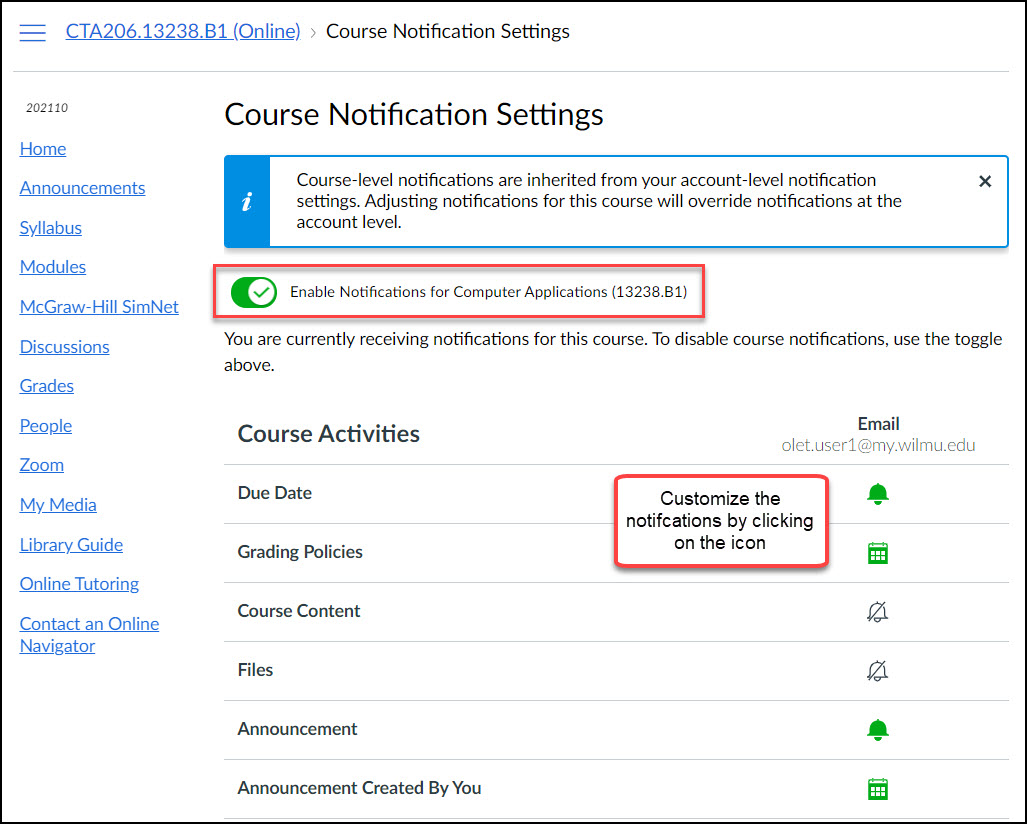Open the Grades page
The height and width of the screenshot is (824, 1027).
click(46, 385)
